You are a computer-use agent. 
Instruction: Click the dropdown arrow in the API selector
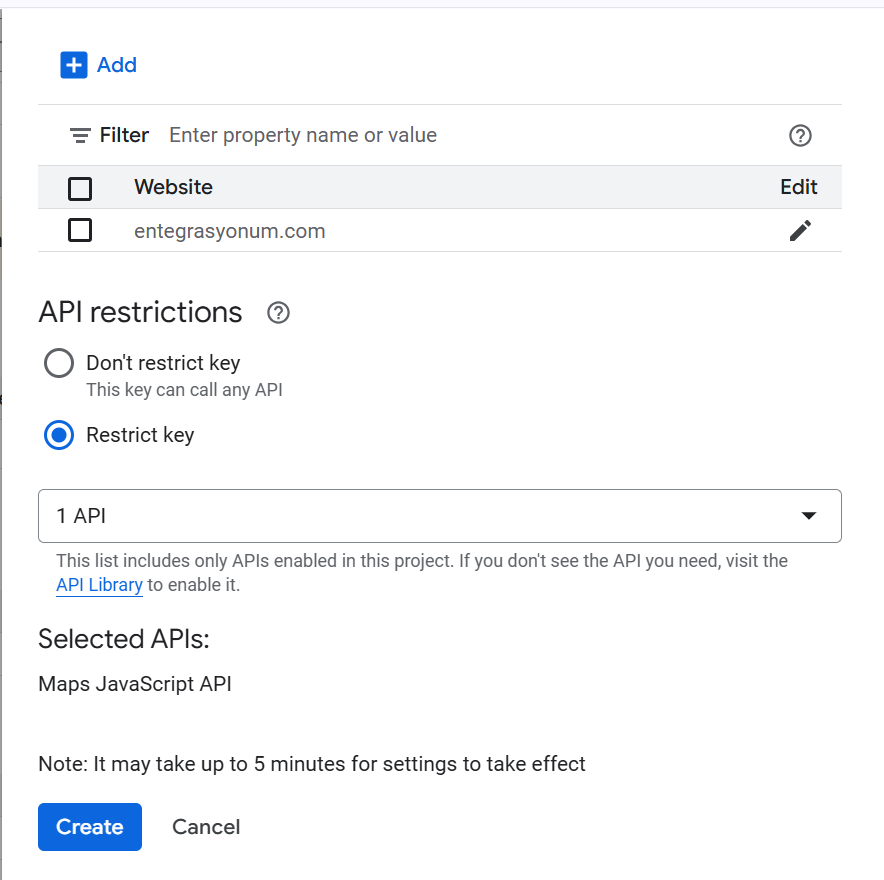tap(809, 516)
